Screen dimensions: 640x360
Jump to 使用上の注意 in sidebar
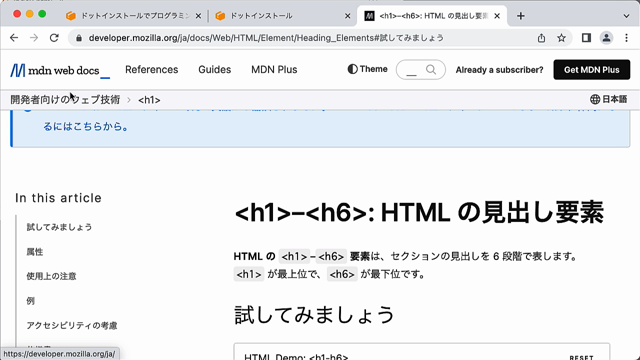[x=51, y=276]
